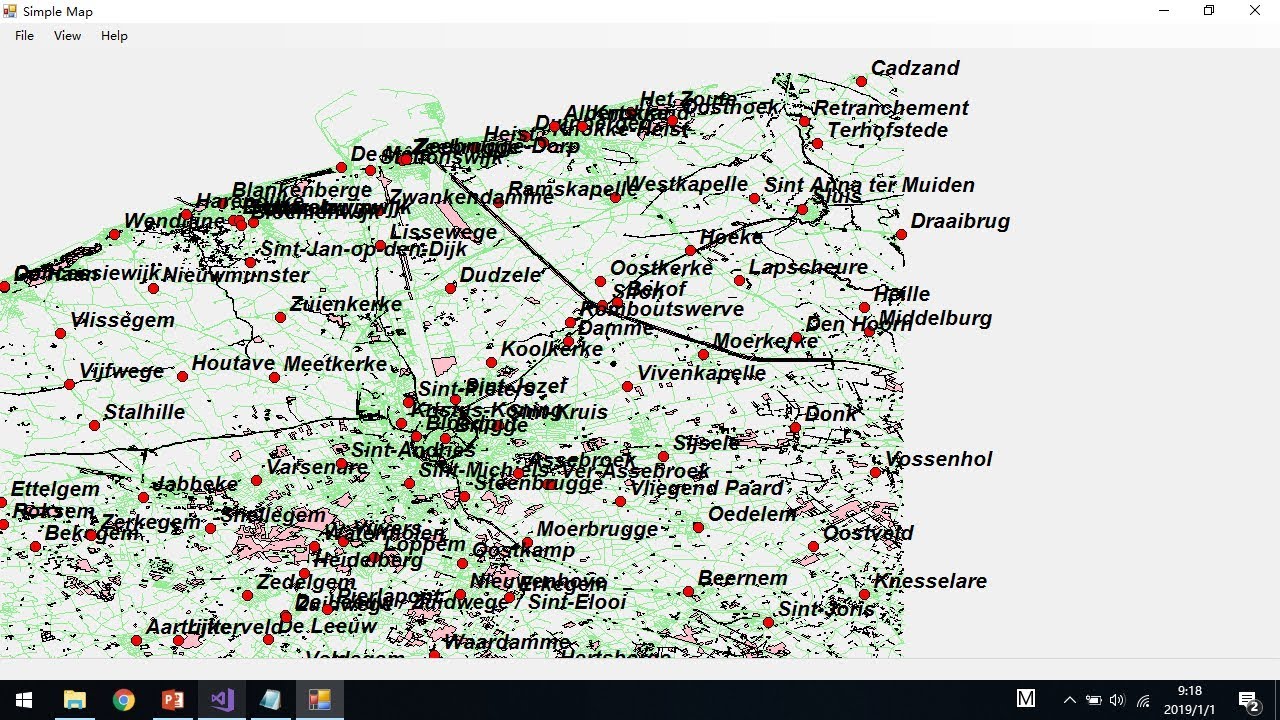
Task: Click the Hoeke map label
Action: click(731, 237)
